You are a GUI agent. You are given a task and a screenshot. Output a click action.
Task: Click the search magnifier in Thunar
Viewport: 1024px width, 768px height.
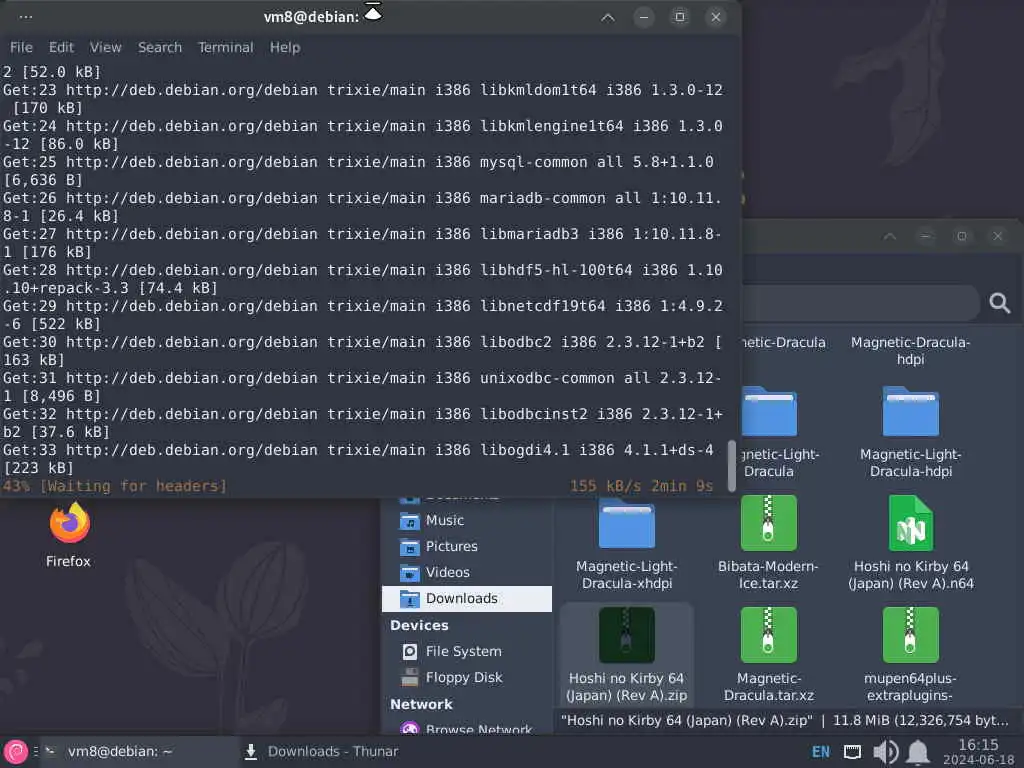999,303
